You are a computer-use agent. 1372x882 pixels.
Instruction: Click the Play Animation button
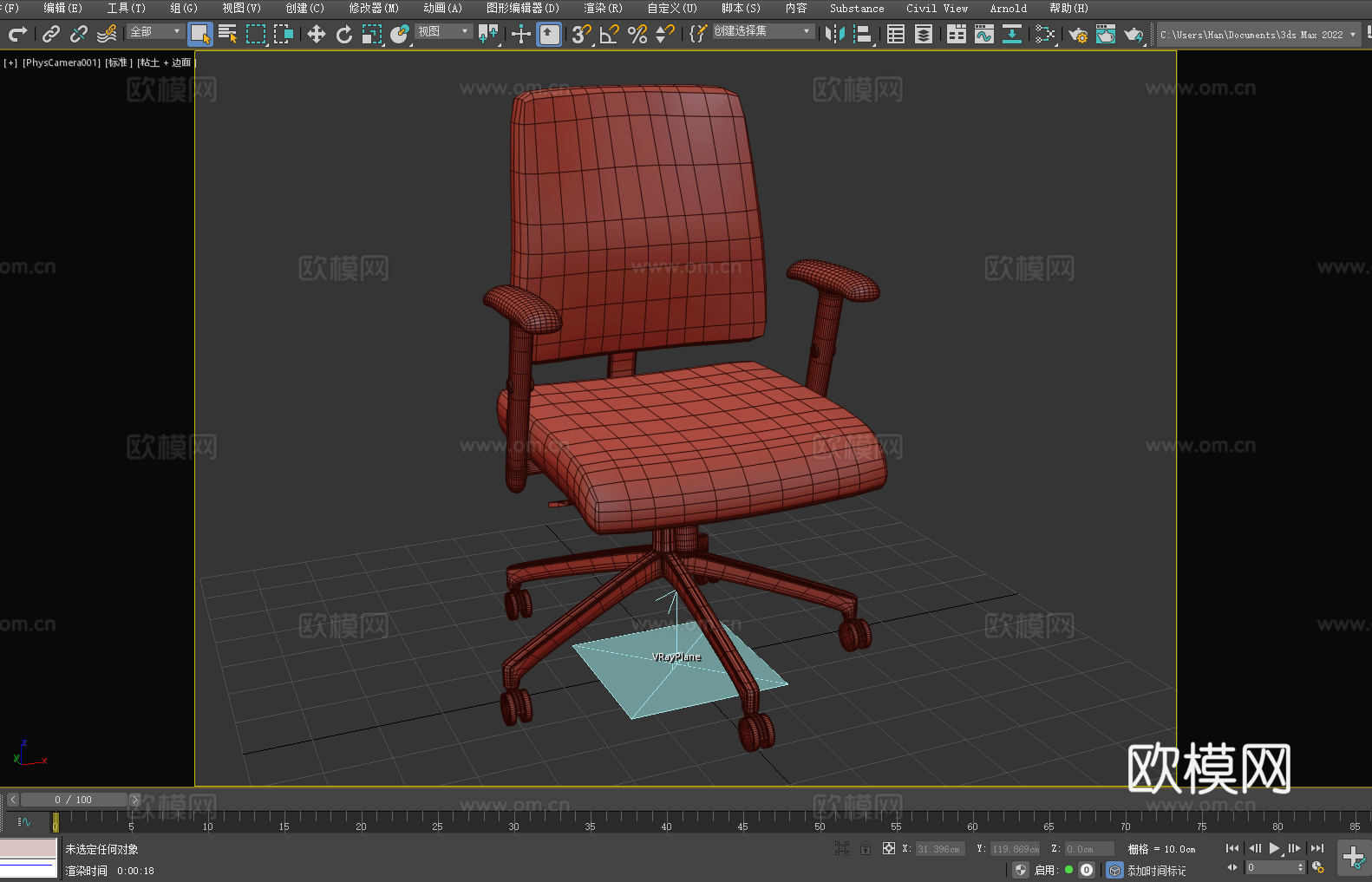point(1275,848)
